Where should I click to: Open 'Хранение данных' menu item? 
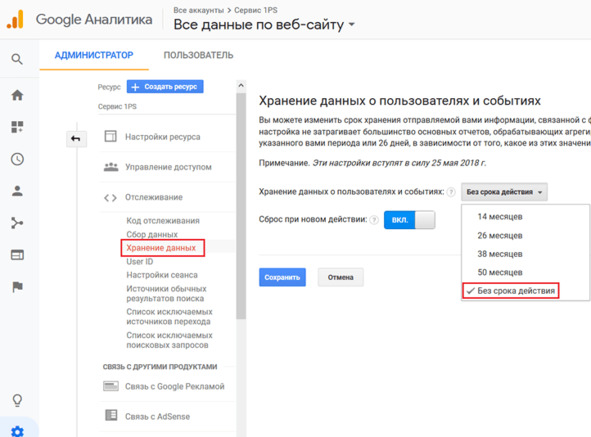(162, 248)
